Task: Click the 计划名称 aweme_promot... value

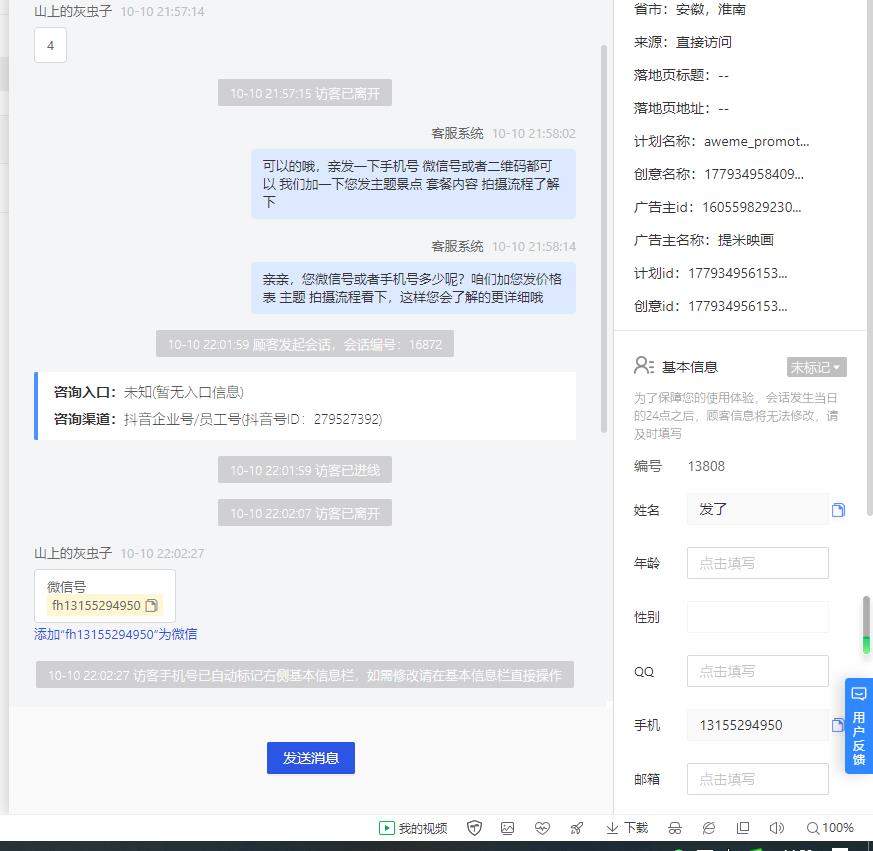Action: pos(756,141)
